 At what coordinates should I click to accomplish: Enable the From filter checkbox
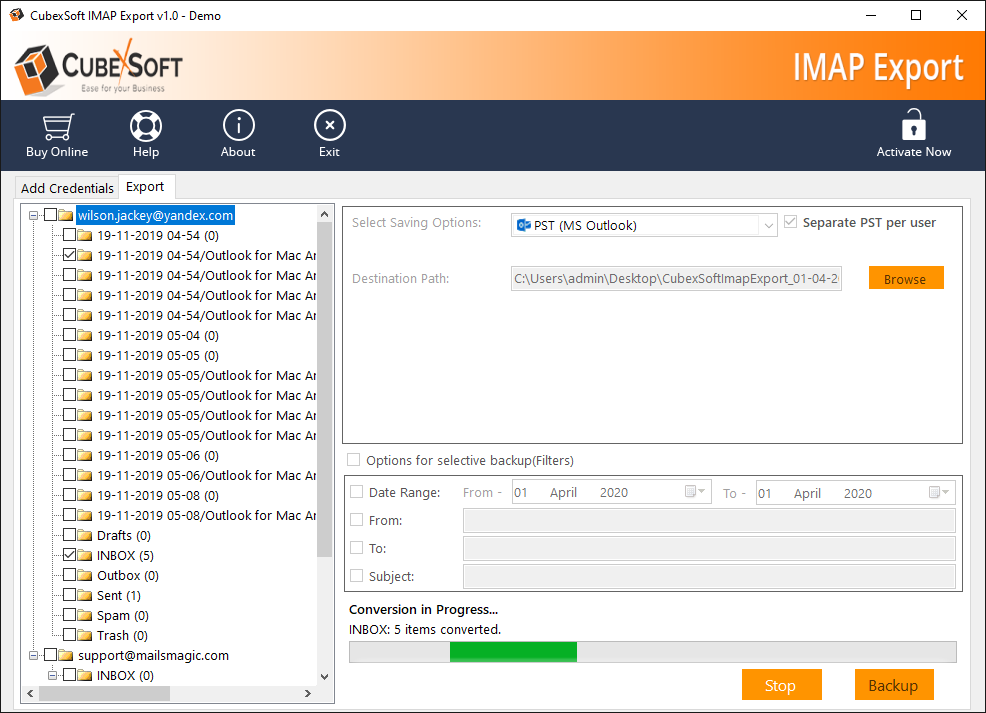click(x=357, y=519)
